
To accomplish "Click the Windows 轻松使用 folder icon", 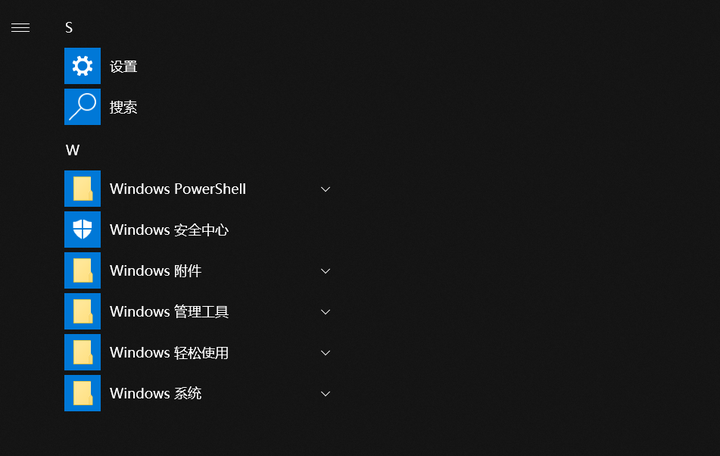I will tap(83, 352).
